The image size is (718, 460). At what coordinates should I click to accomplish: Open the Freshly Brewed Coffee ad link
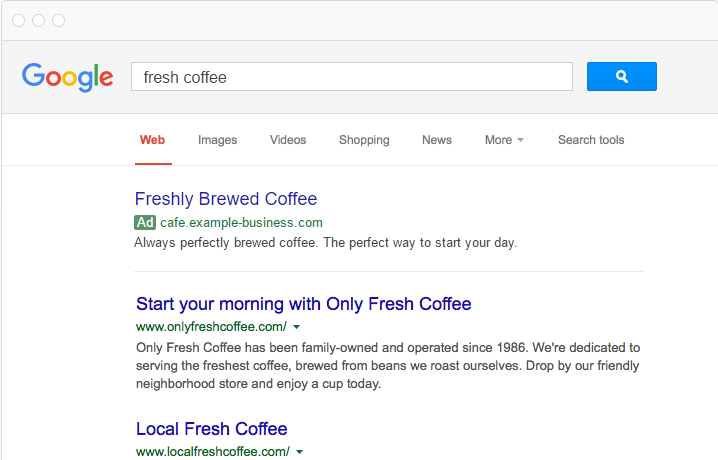click(x=226, y=199)
